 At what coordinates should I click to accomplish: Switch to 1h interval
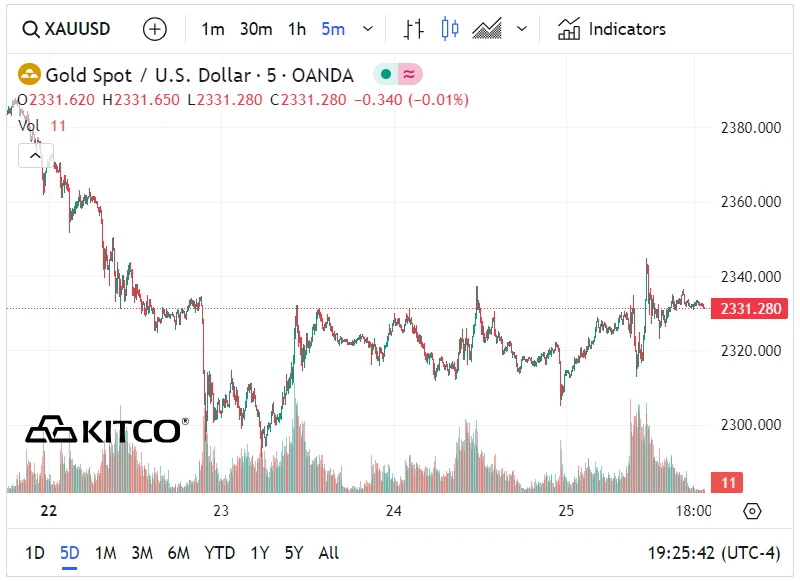pos(297,29)
